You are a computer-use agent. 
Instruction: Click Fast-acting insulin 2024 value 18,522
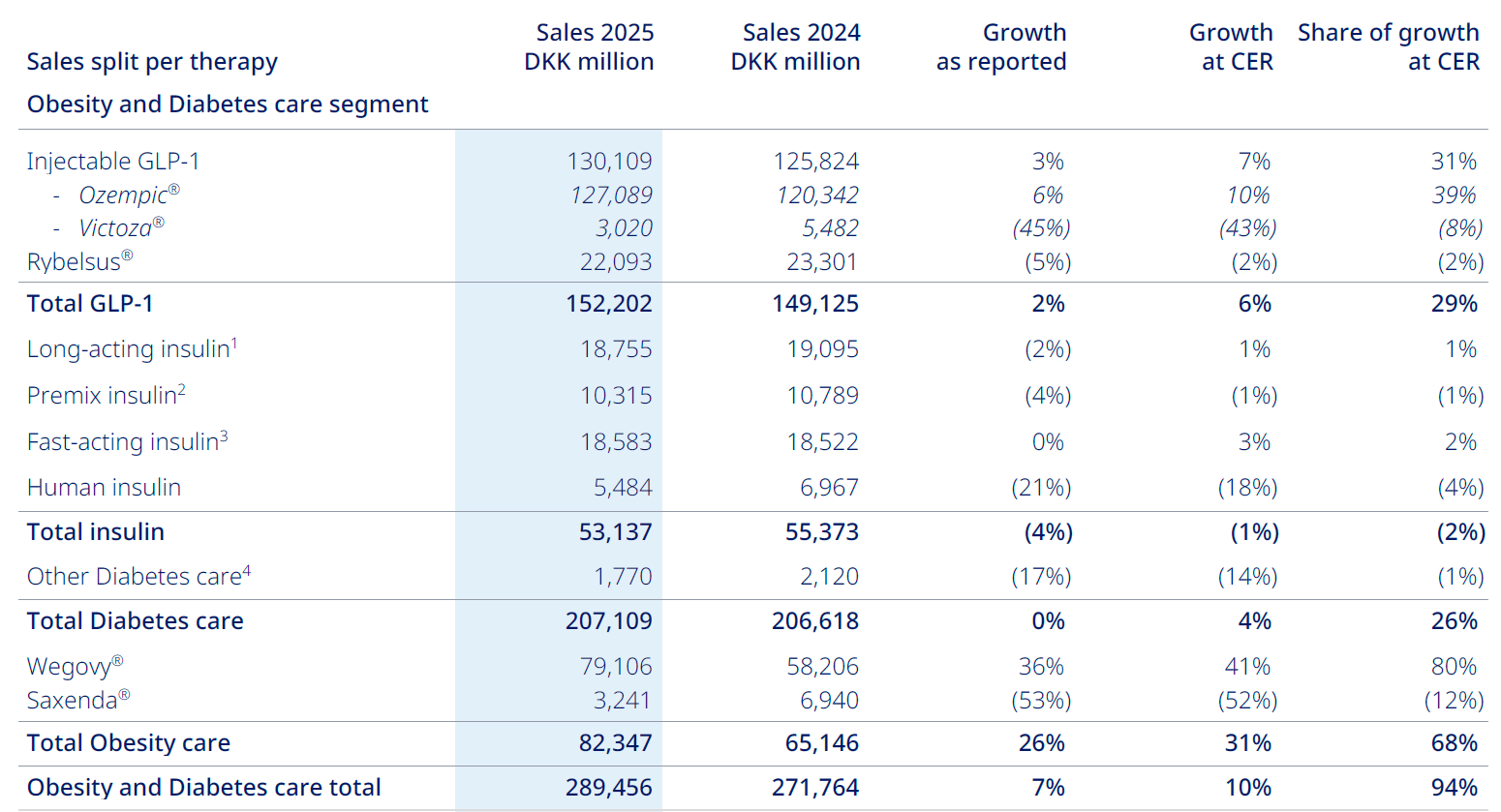(x=822, y=442)
